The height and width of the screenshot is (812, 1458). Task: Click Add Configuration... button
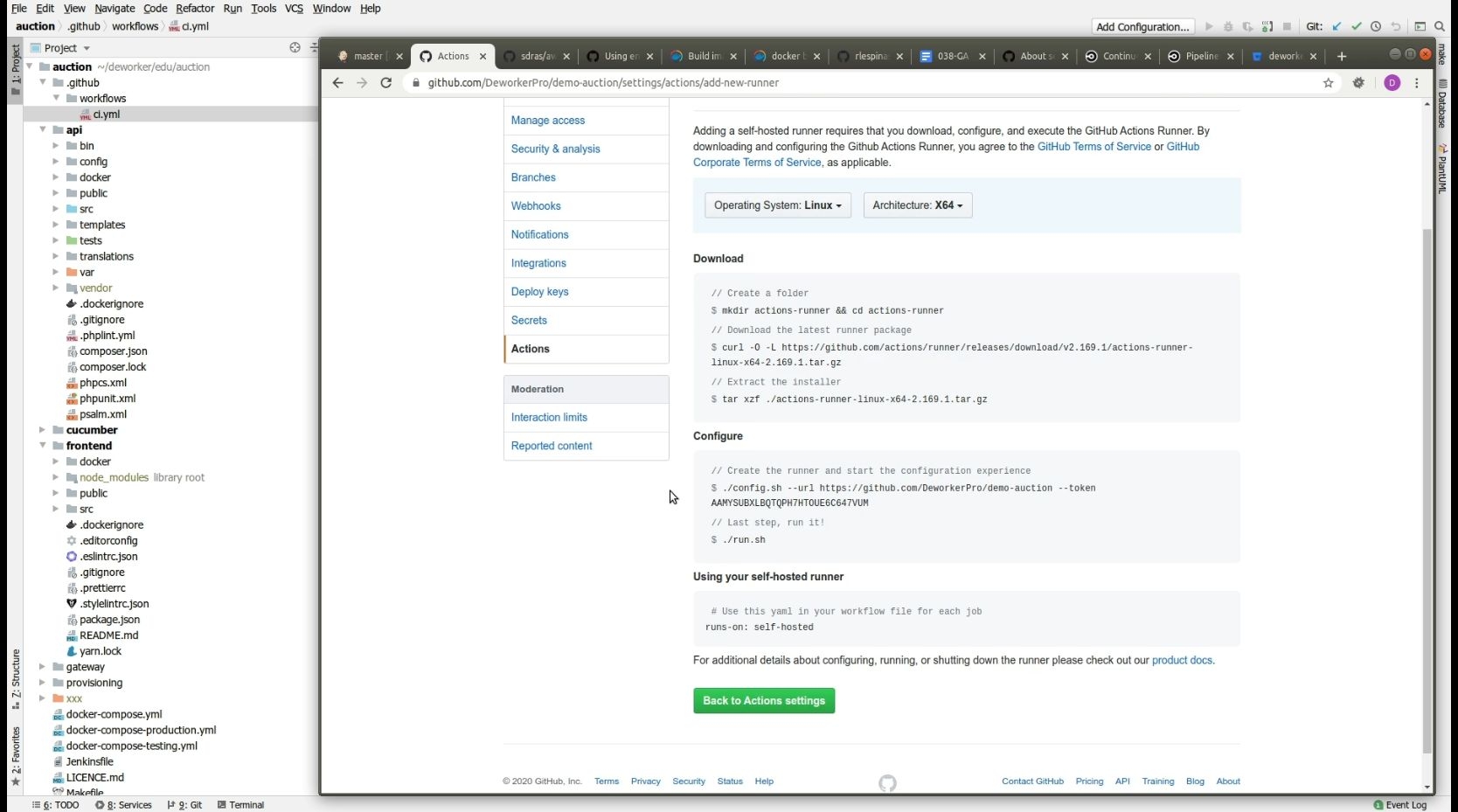pyautogui.click(x=1142, y=26)
